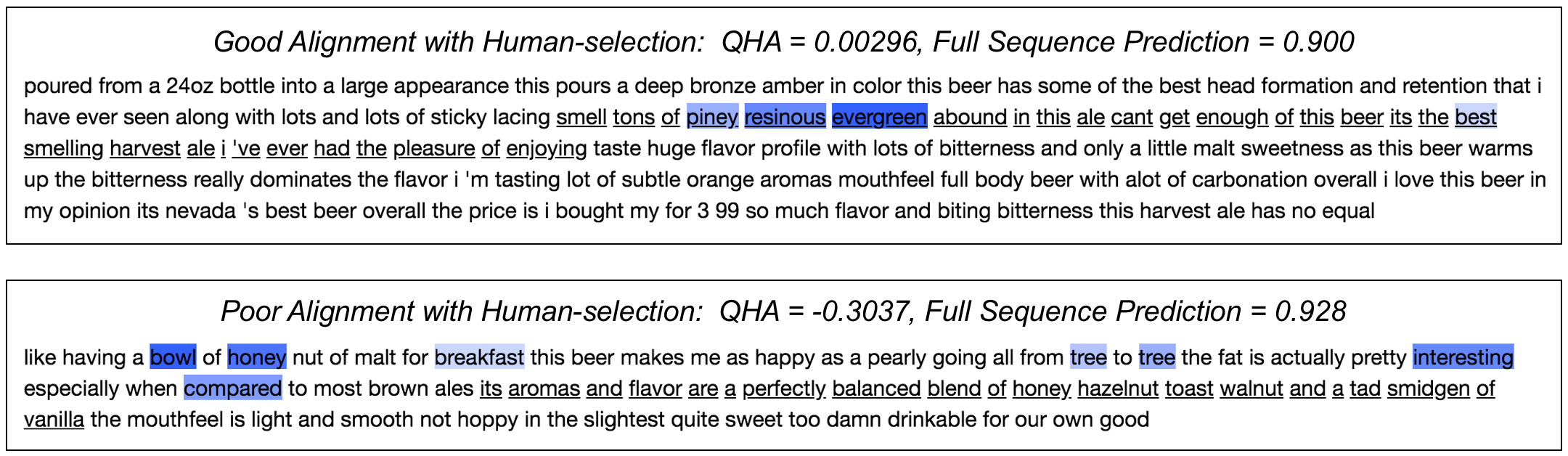
Task: Click the underlined word "walnut"
Action: [1251, 388]
